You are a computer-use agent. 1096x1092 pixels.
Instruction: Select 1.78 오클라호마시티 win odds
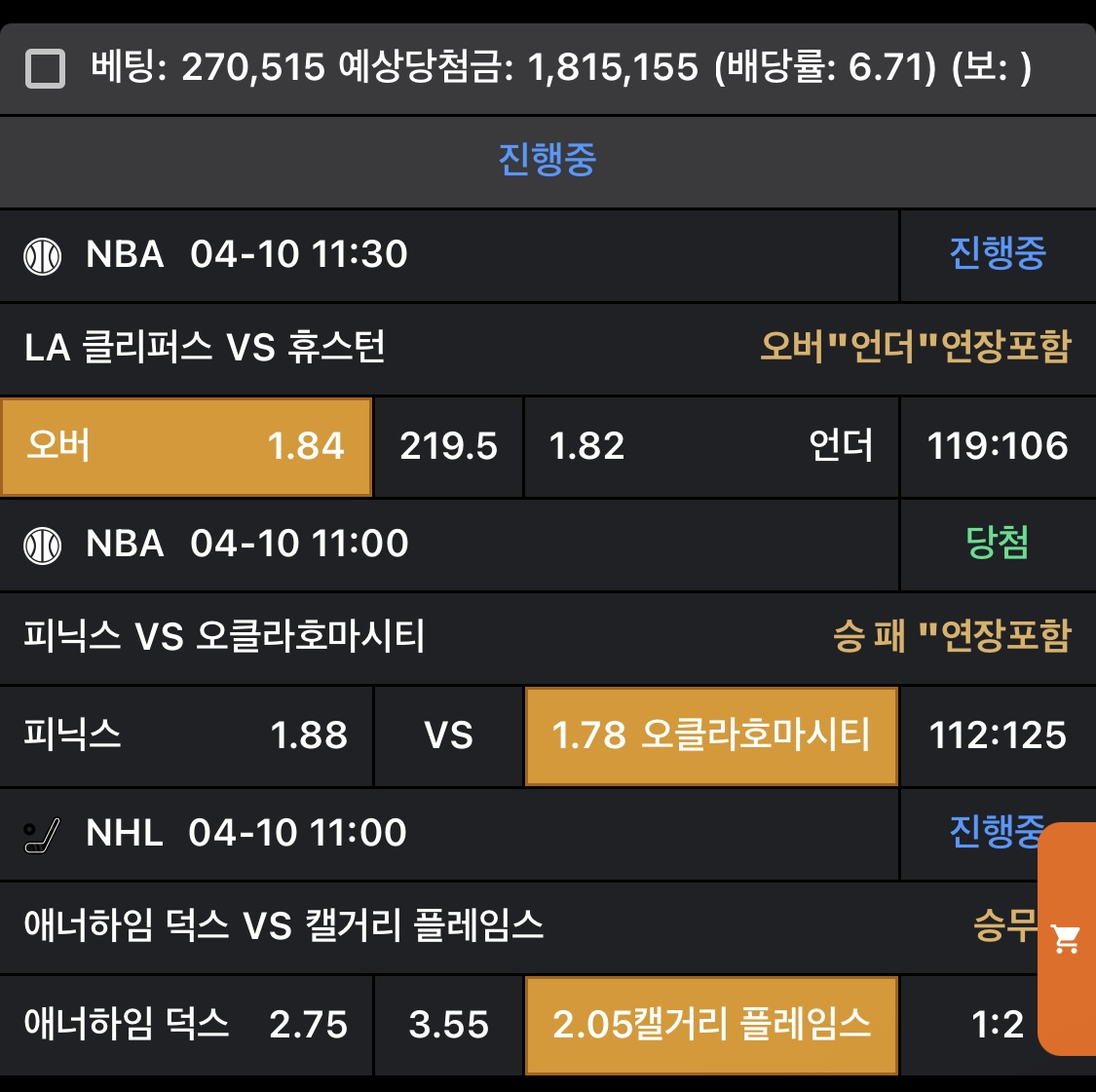tap(710, 735)
